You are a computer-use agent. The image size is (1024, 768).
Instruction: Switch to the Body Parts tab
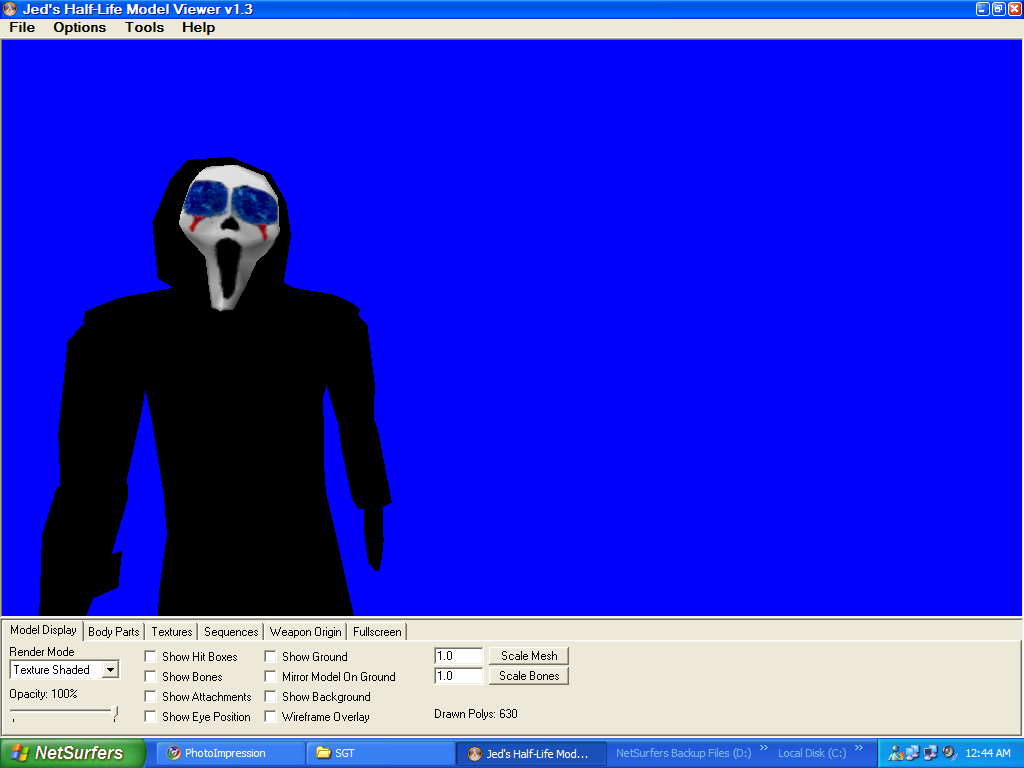click(114, 632)
